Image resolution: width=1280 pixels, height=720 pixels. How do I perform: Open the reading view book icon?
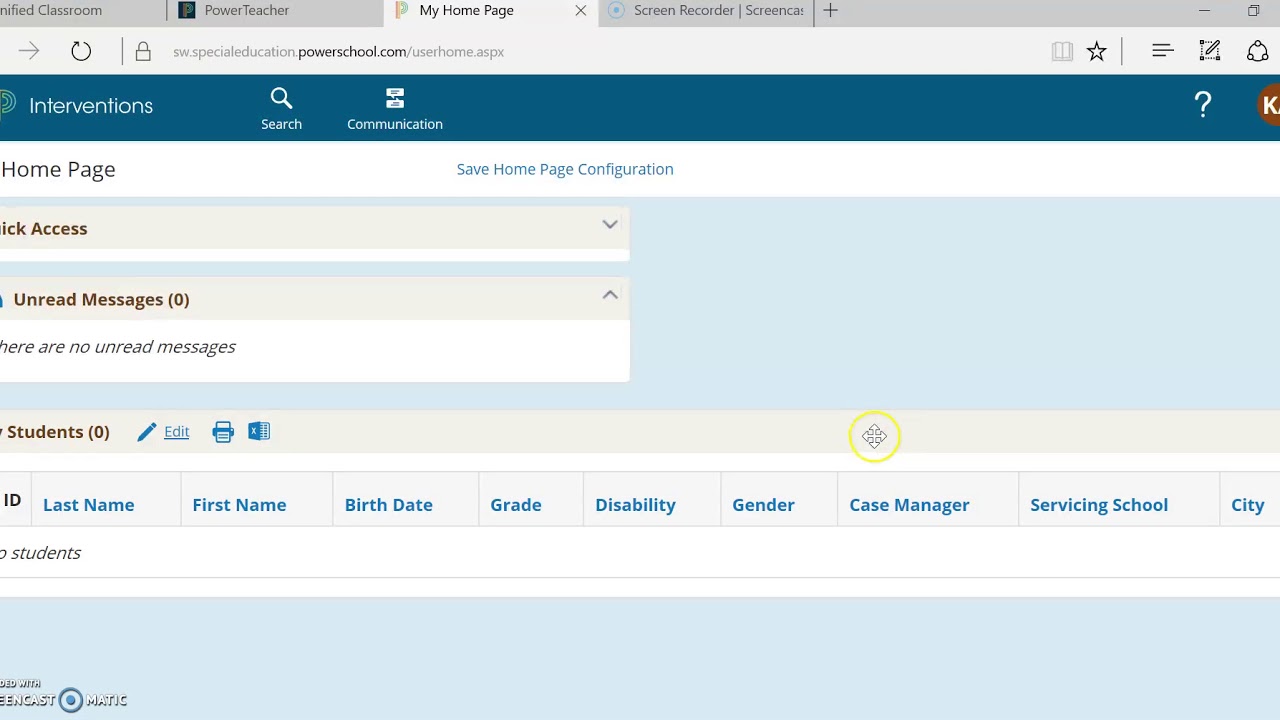1062,51
